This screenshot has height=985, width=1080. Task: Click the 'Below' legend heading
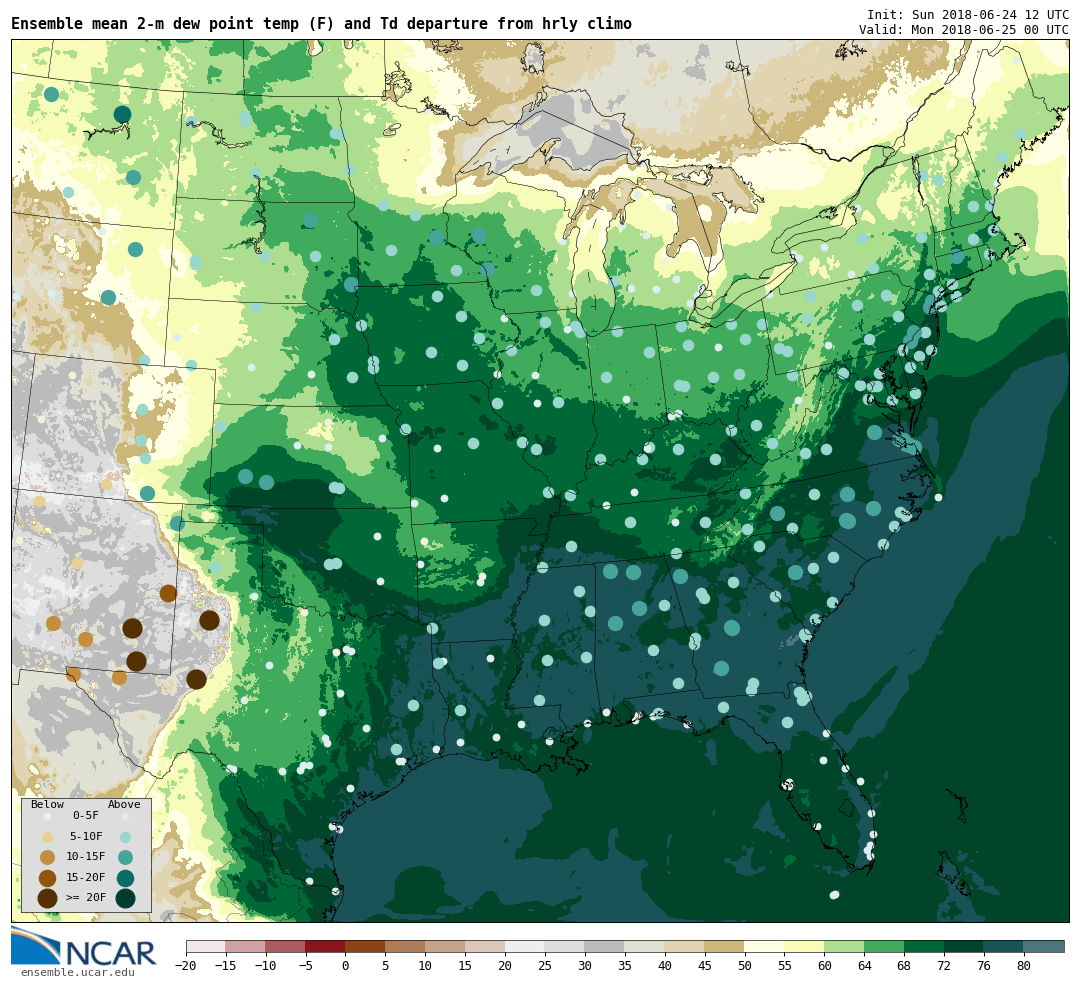[48, 804]
